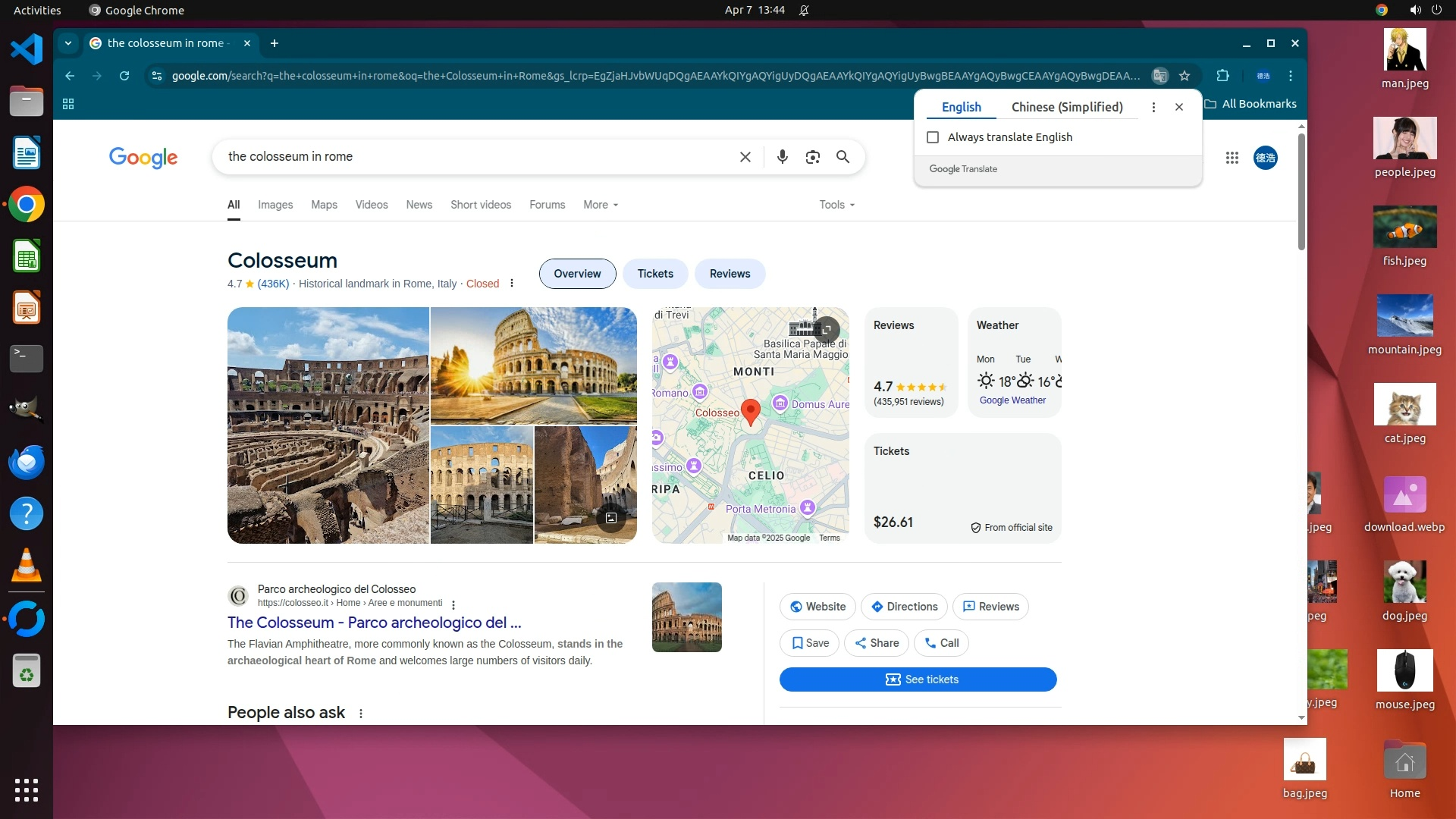Reload the current page
Image resolution: width=1456 pixels, height=819 pixels.
pyautogui.click(x=124, y=76)
